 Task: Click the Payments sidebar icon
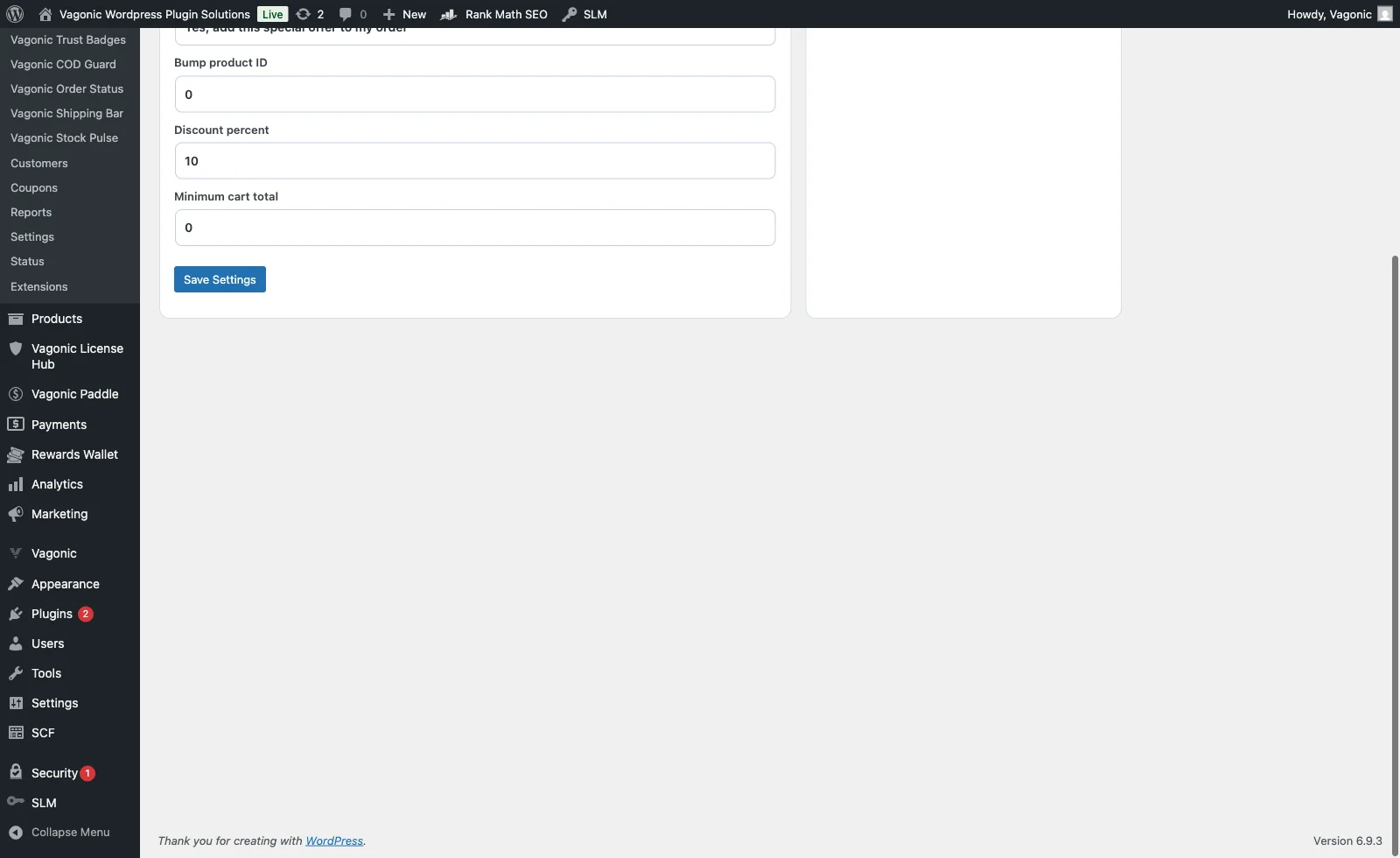pyautogui.click(x=16, y=424)
